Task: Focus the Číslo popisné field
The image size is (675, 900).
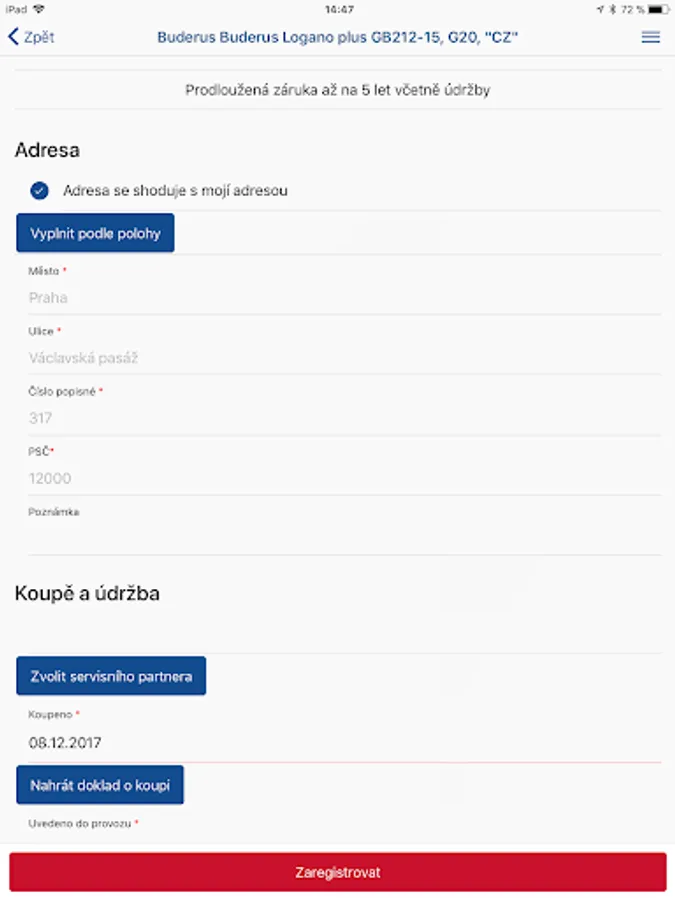Action: click(x=340, y=418)
